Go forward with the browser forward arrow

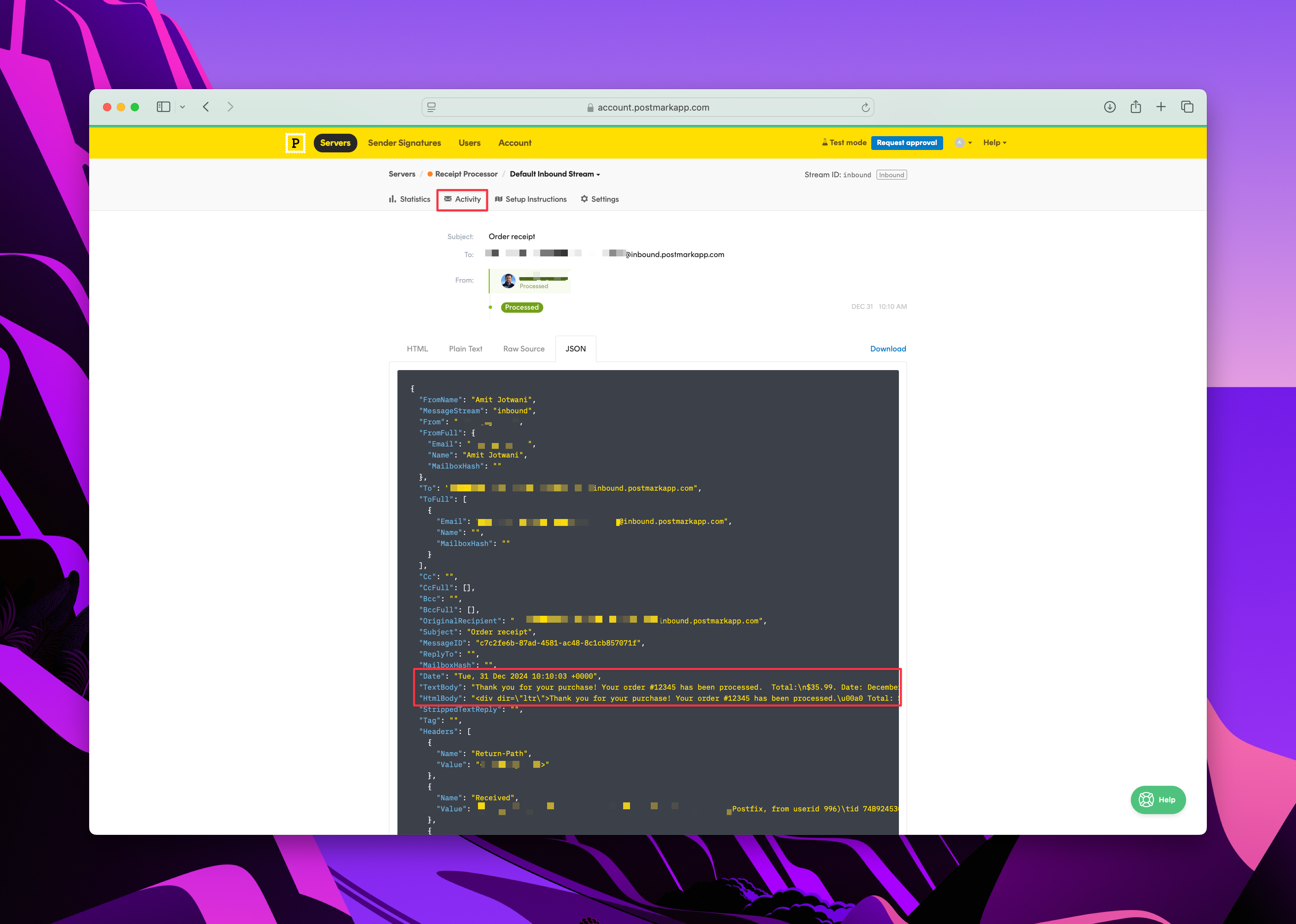(x=230, y=107)
